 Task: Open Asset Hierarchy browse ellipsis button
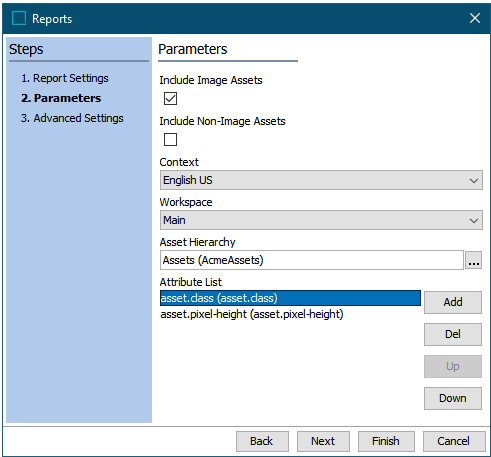click(474, 260)
